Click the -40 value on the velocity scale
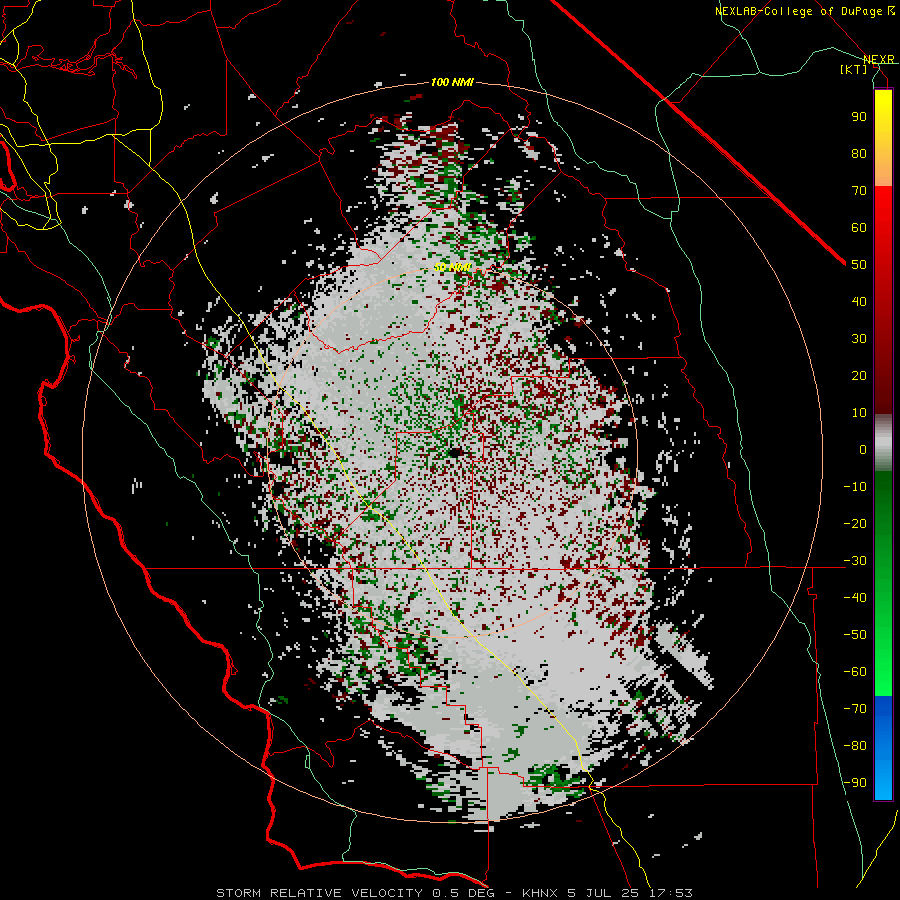 [855, 598]
